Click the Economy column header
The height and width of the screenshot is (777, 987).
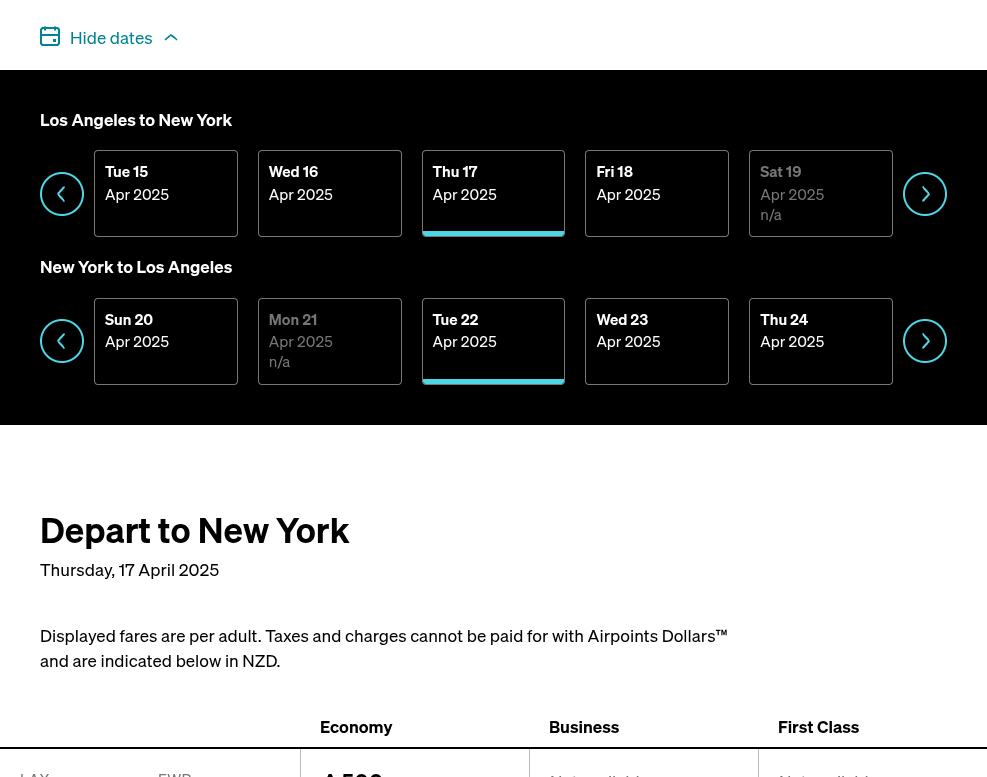tap(356, 727)
